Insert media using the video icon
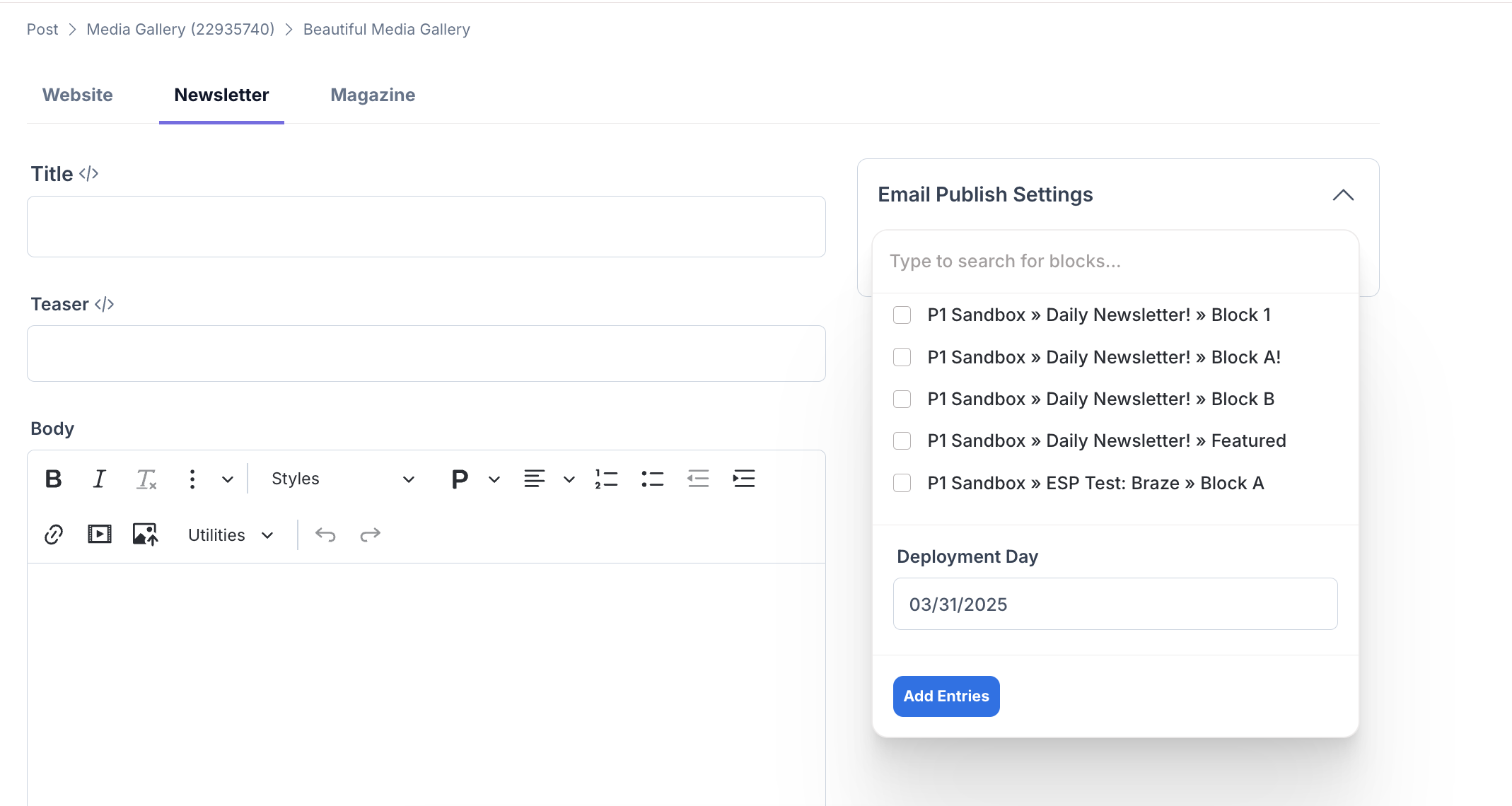 point(100,535)
